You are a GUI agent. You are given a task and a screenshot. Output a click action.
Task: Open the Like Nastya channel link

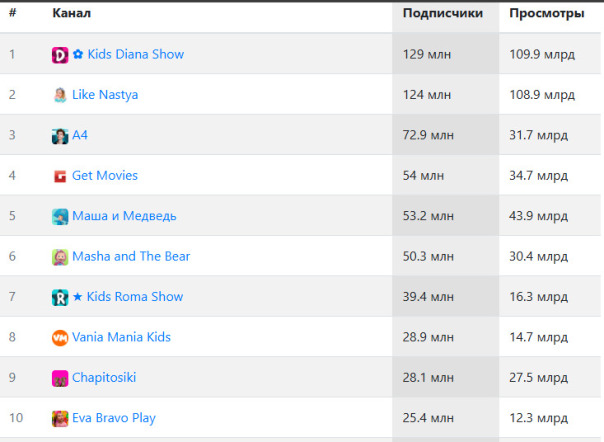(105, 95)
